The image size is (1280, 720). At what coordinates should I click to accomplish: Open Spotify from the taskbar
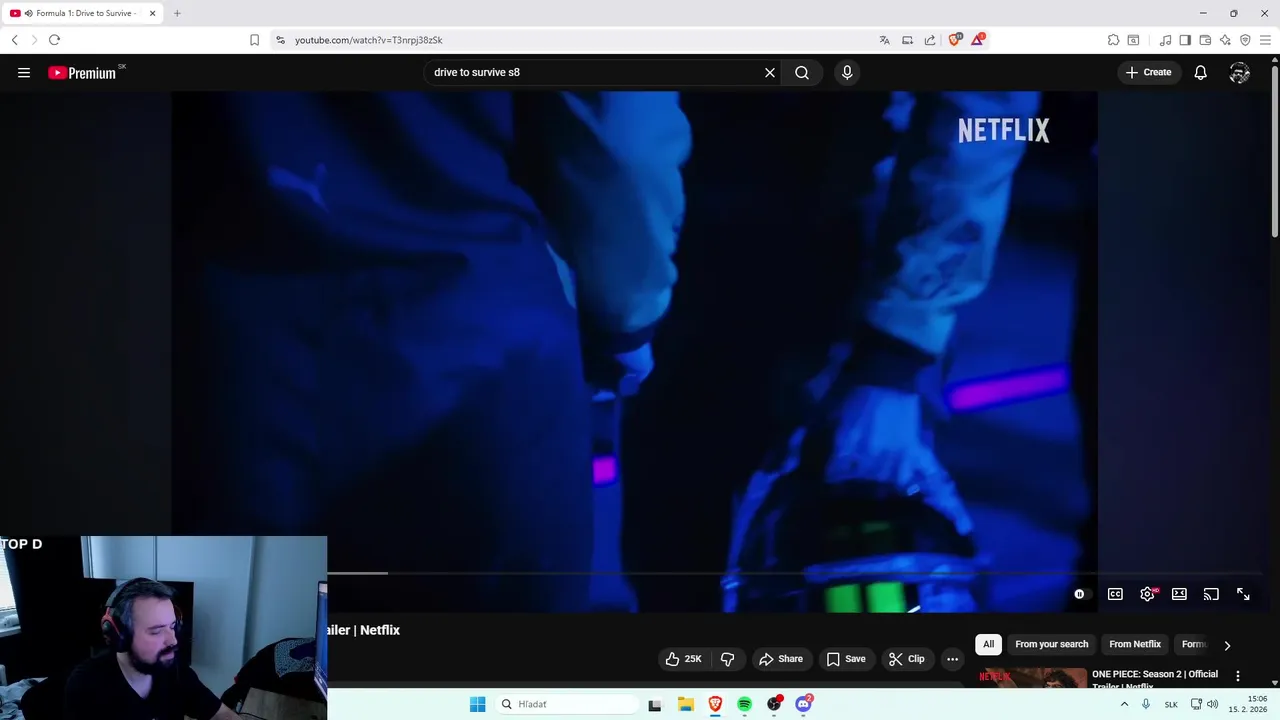click(x=744, y=704)
